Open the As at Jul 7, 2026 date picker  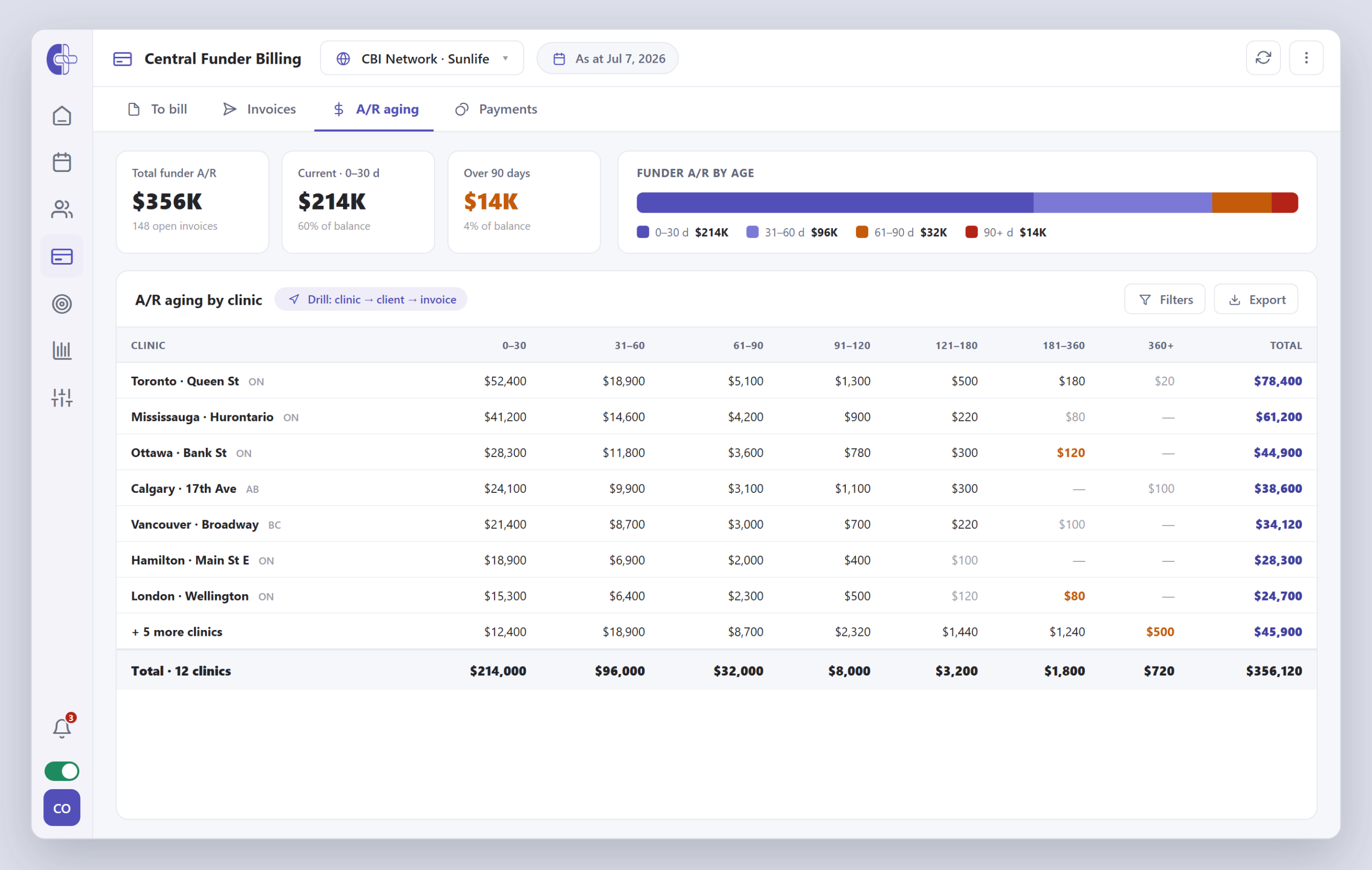click(x=607, y=58)
